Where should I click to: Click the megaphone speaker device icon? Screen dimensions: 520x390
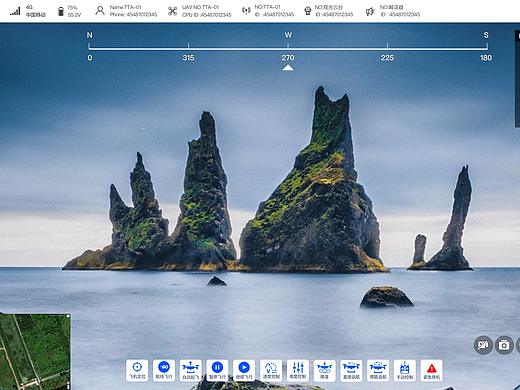coord(370,12)
